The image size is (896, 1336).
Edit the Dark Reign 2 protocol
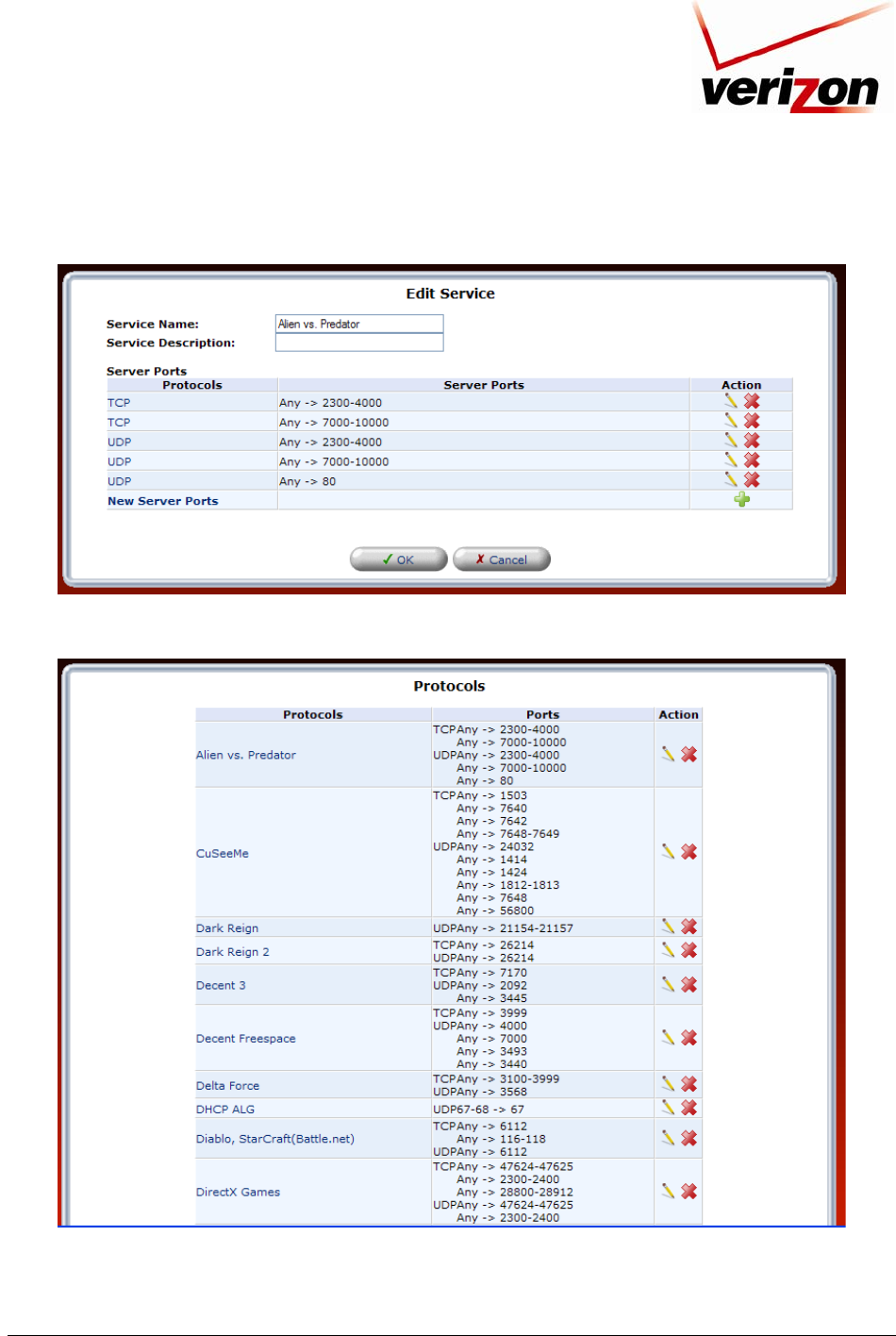pyautogui.click(x=669, y=950)
